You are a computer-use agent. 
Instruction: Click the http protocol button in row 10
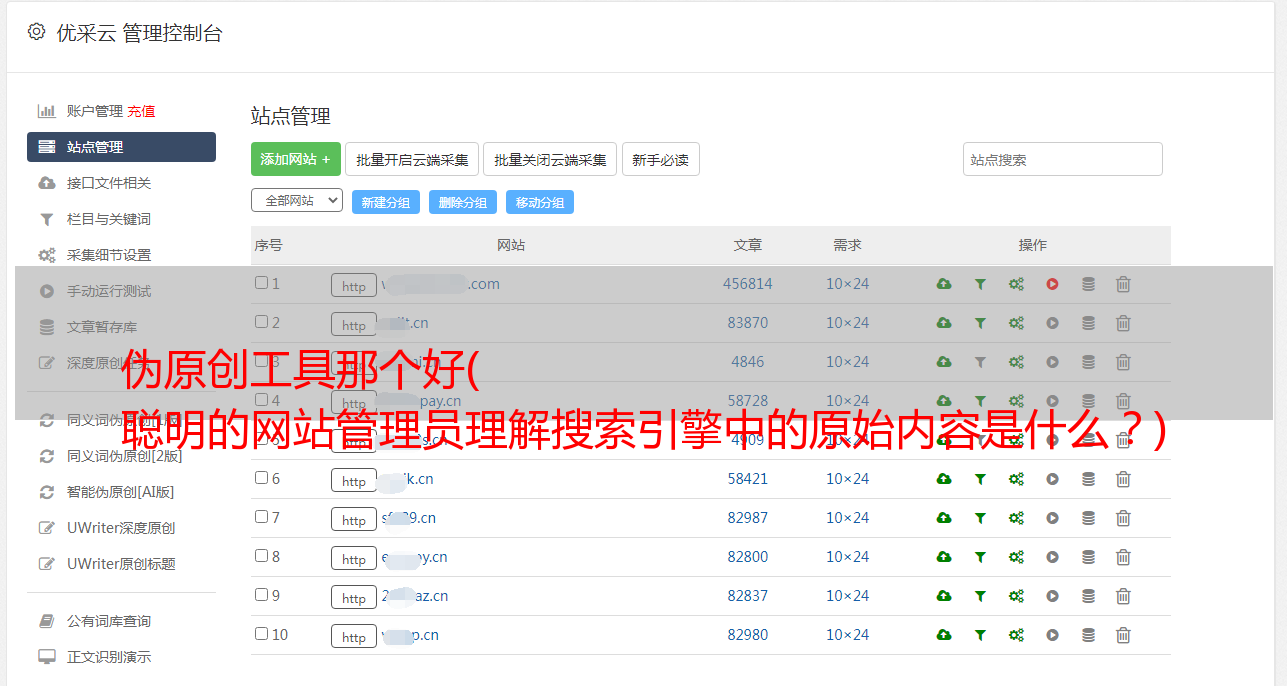coord(354,637)
